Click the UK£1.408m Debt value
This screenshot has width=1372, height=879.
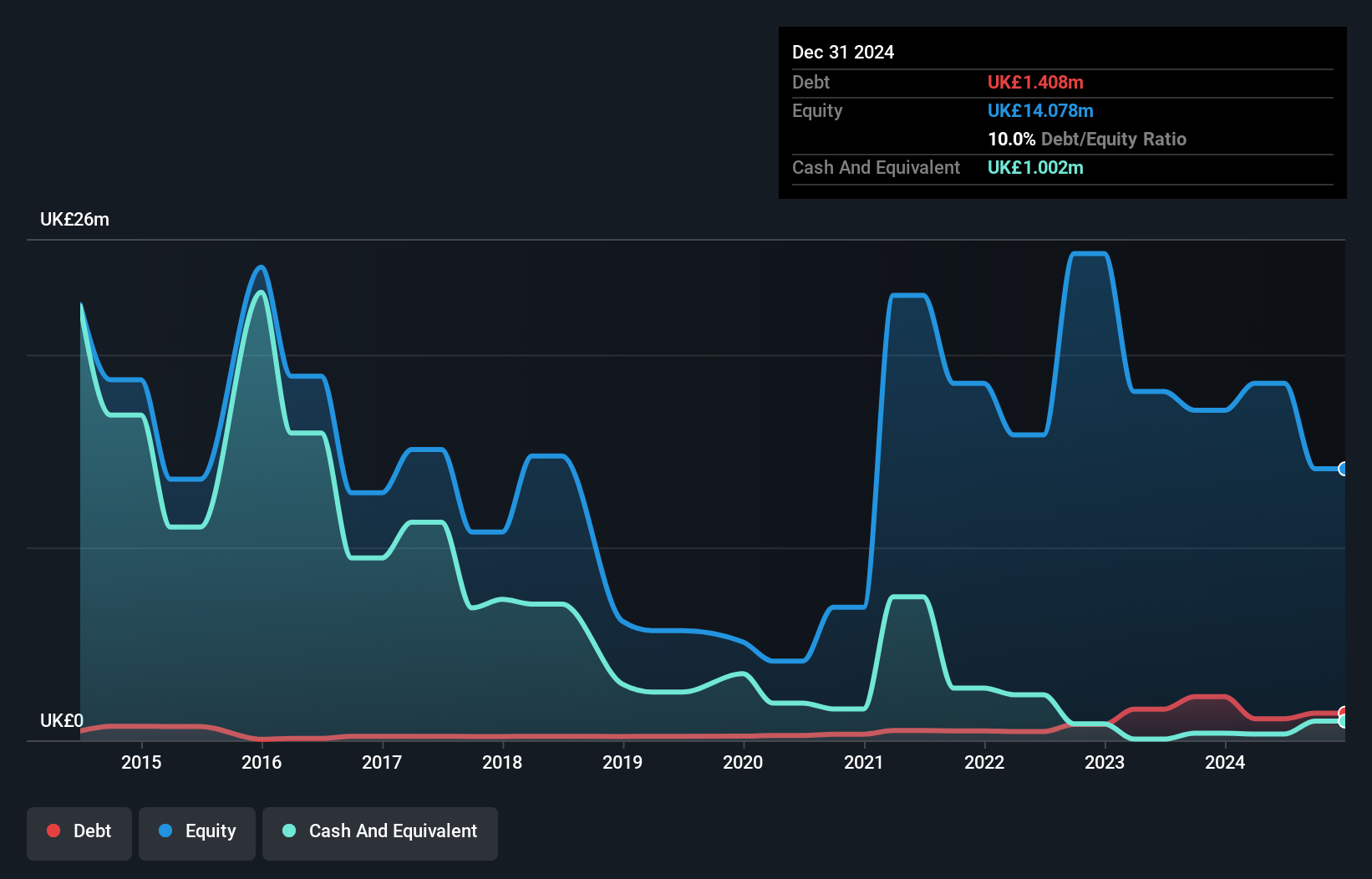pos(1035,83)
